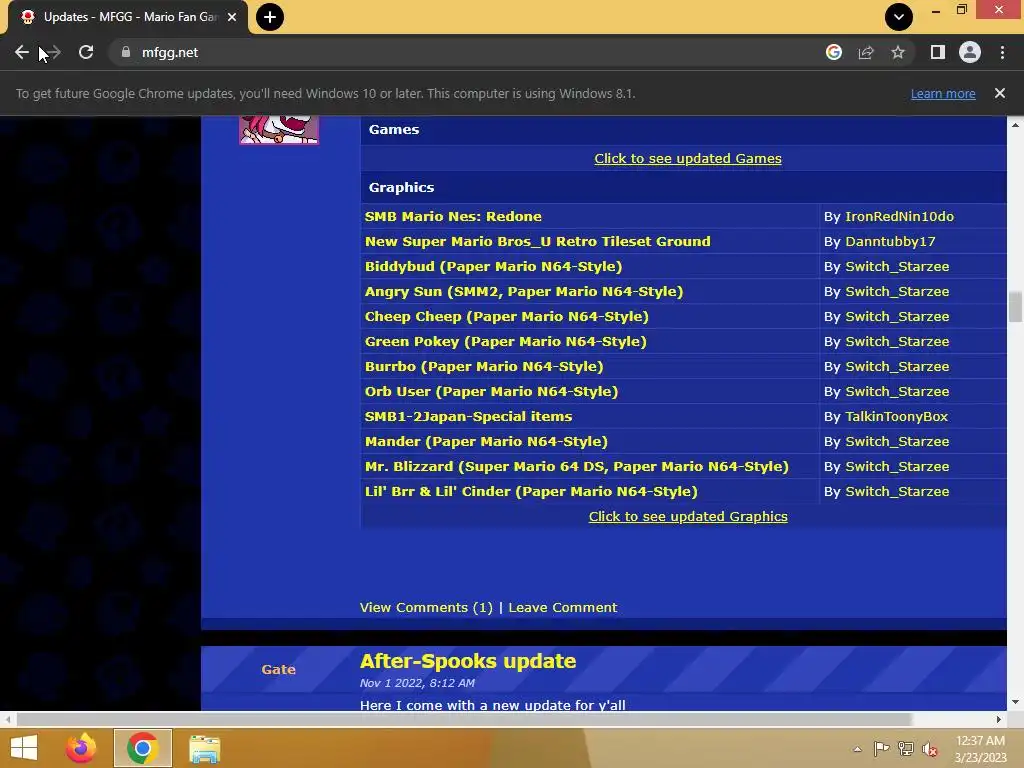Click the vertical scrollbar thumb
This screenshot has width=1024, height=768.
pyautogui.click(x=1015, y=306)
